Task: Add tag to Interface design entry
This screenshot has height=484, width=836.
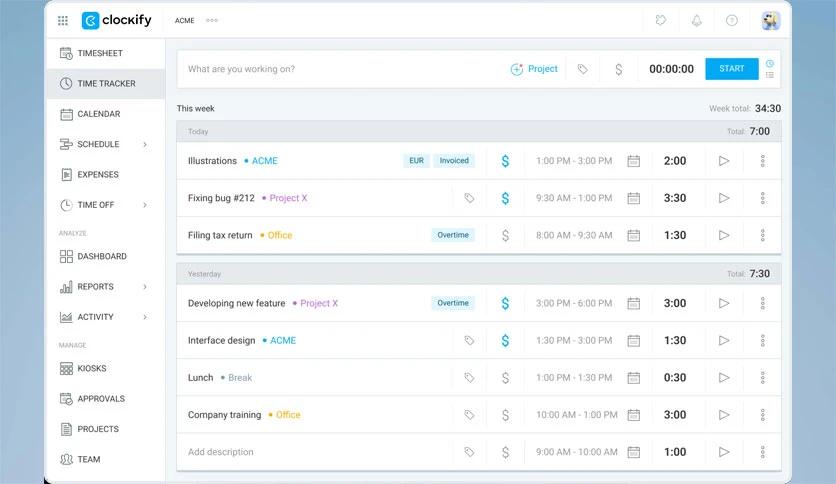Action: coord(469,341)
